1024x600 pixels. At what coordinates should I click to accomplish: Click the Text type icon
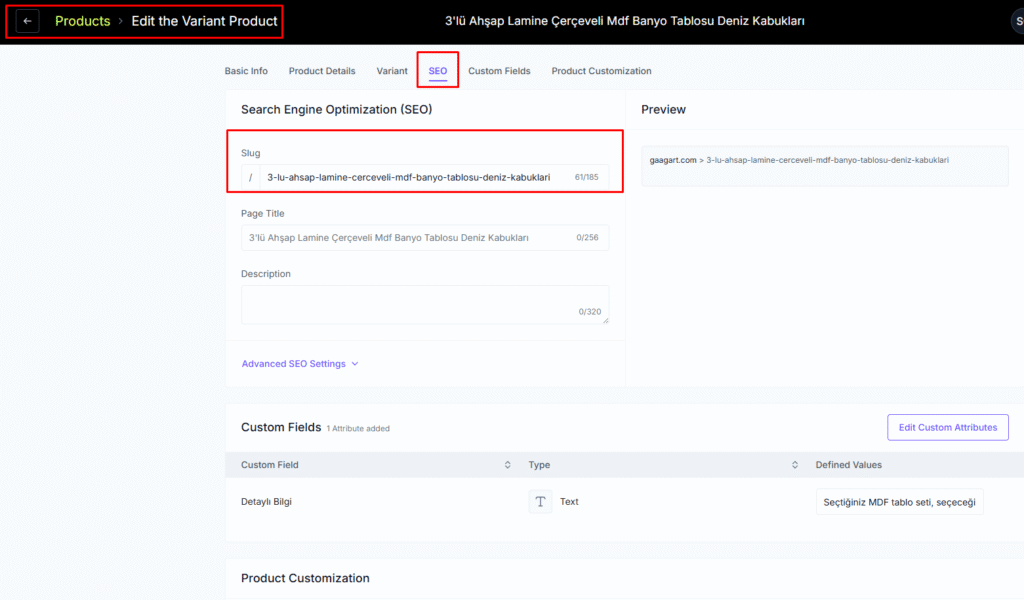(540, 502)
